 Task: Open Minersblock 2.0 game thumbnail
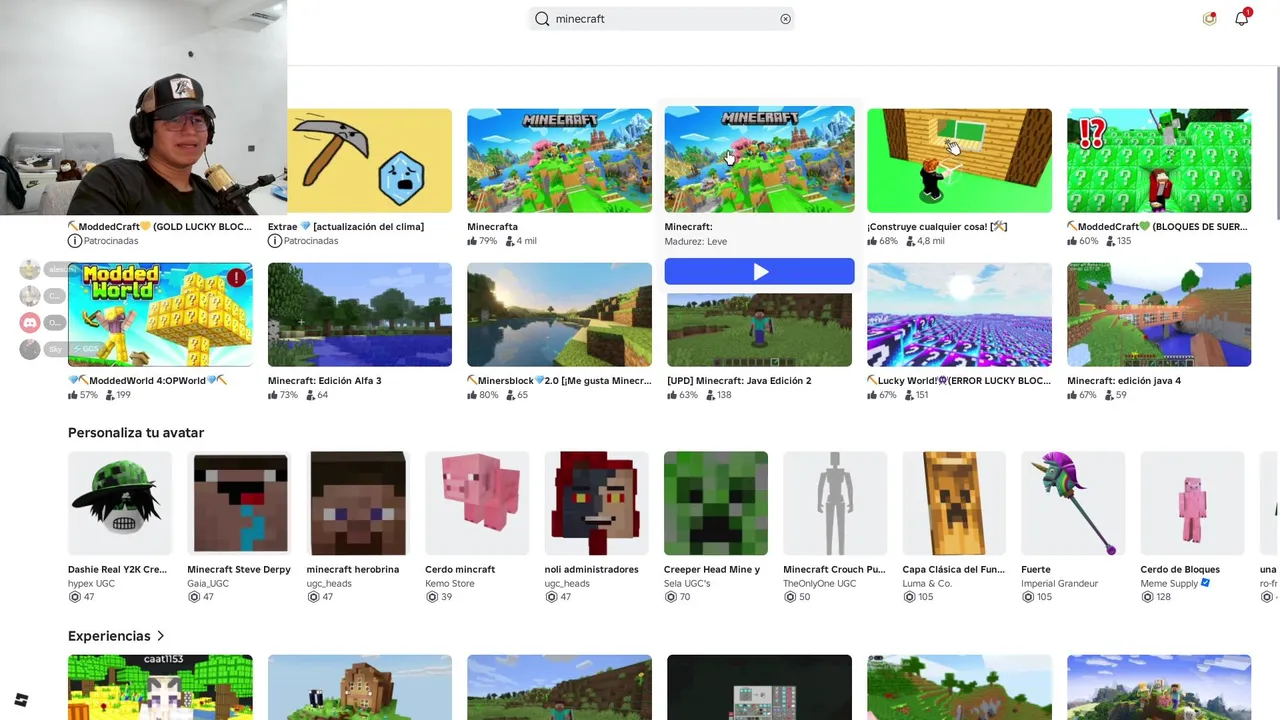[559, 314]
